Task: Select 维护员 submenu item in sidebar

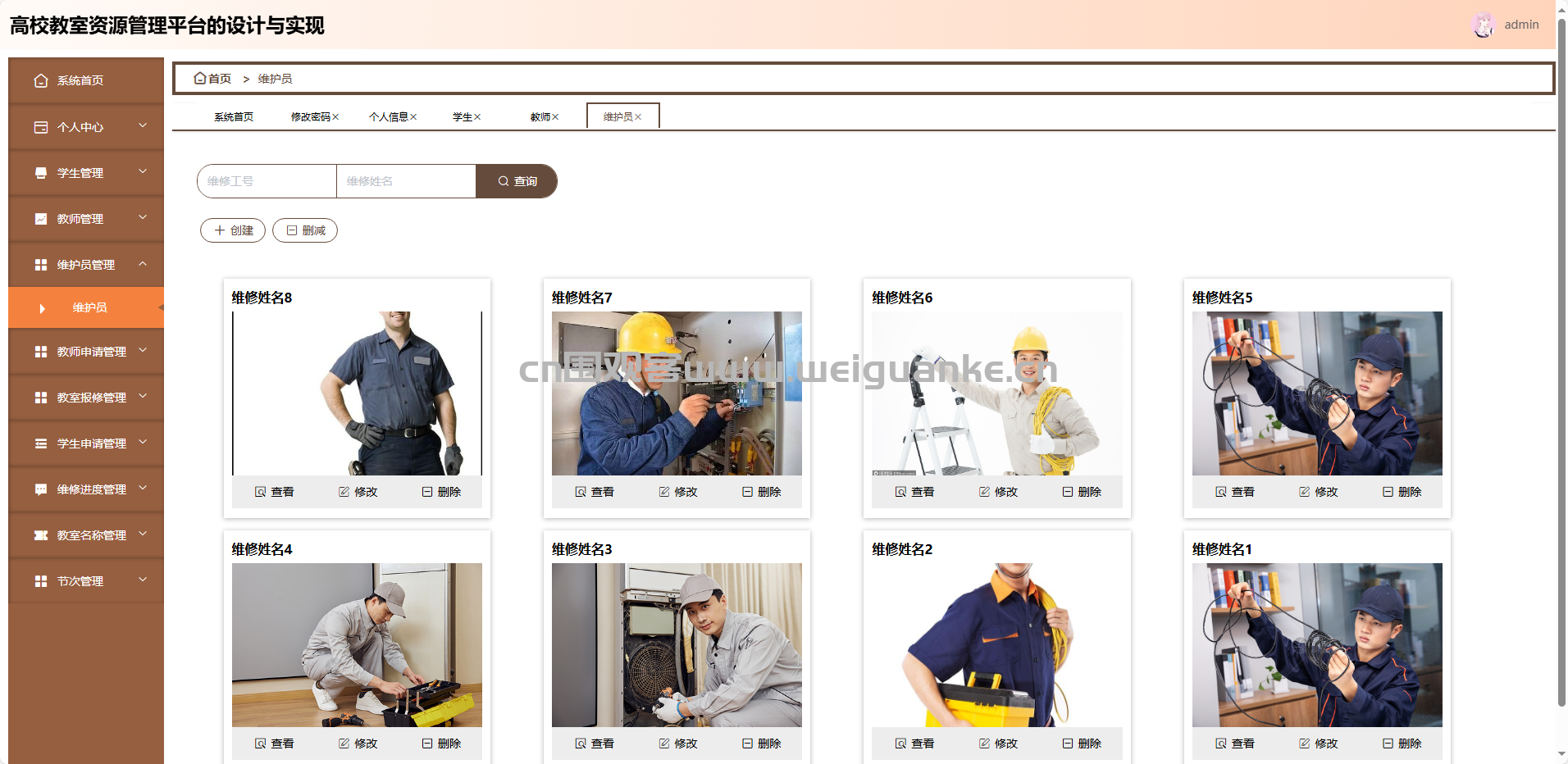Action: click(x=89, y=307)
